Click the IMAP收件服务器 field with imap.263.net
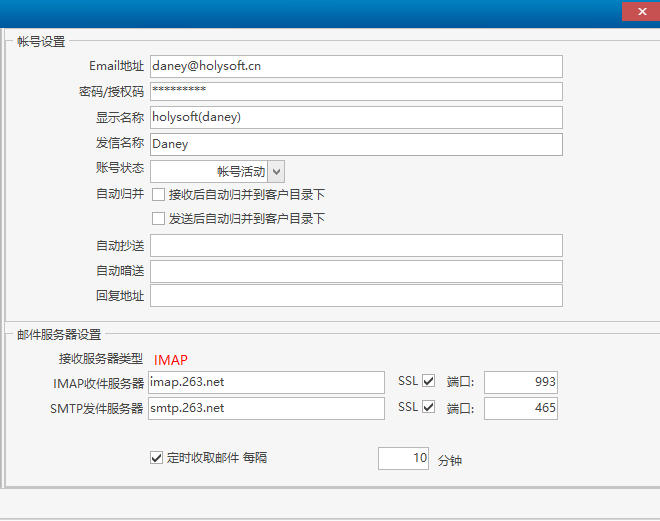 [266, 382]
